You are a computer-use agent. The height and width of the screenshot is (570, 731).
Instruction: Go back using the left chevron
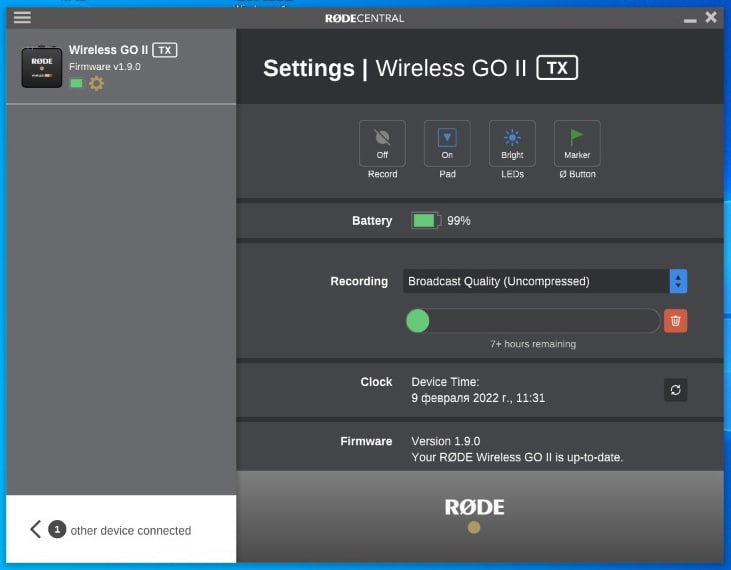[x=35, y=529]
